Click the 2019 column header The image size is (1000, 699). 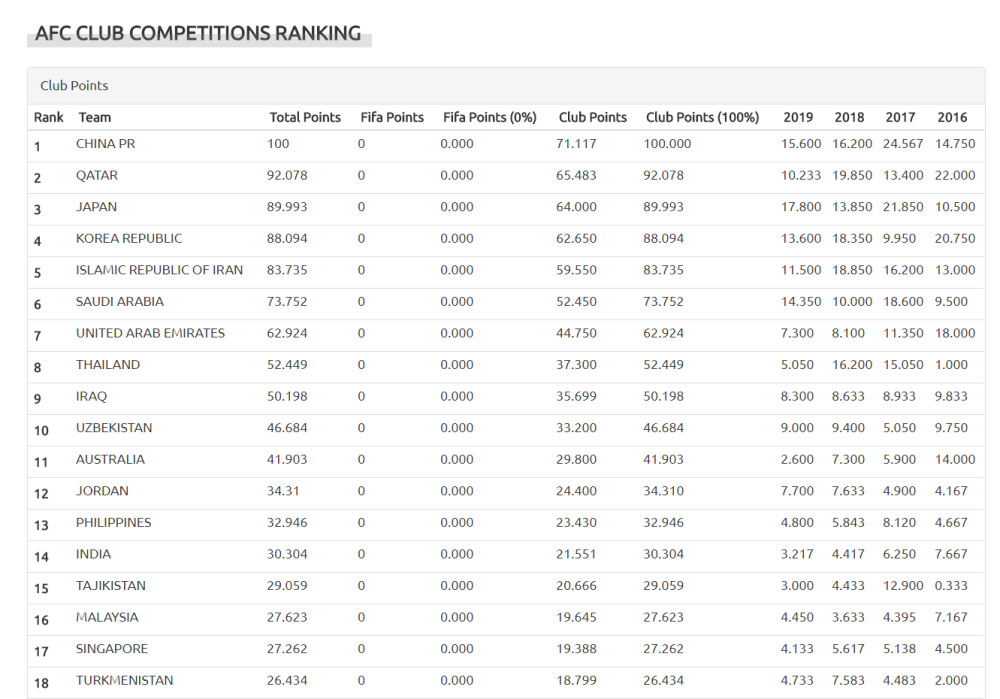pyautogui.click(x=798, y=117)
